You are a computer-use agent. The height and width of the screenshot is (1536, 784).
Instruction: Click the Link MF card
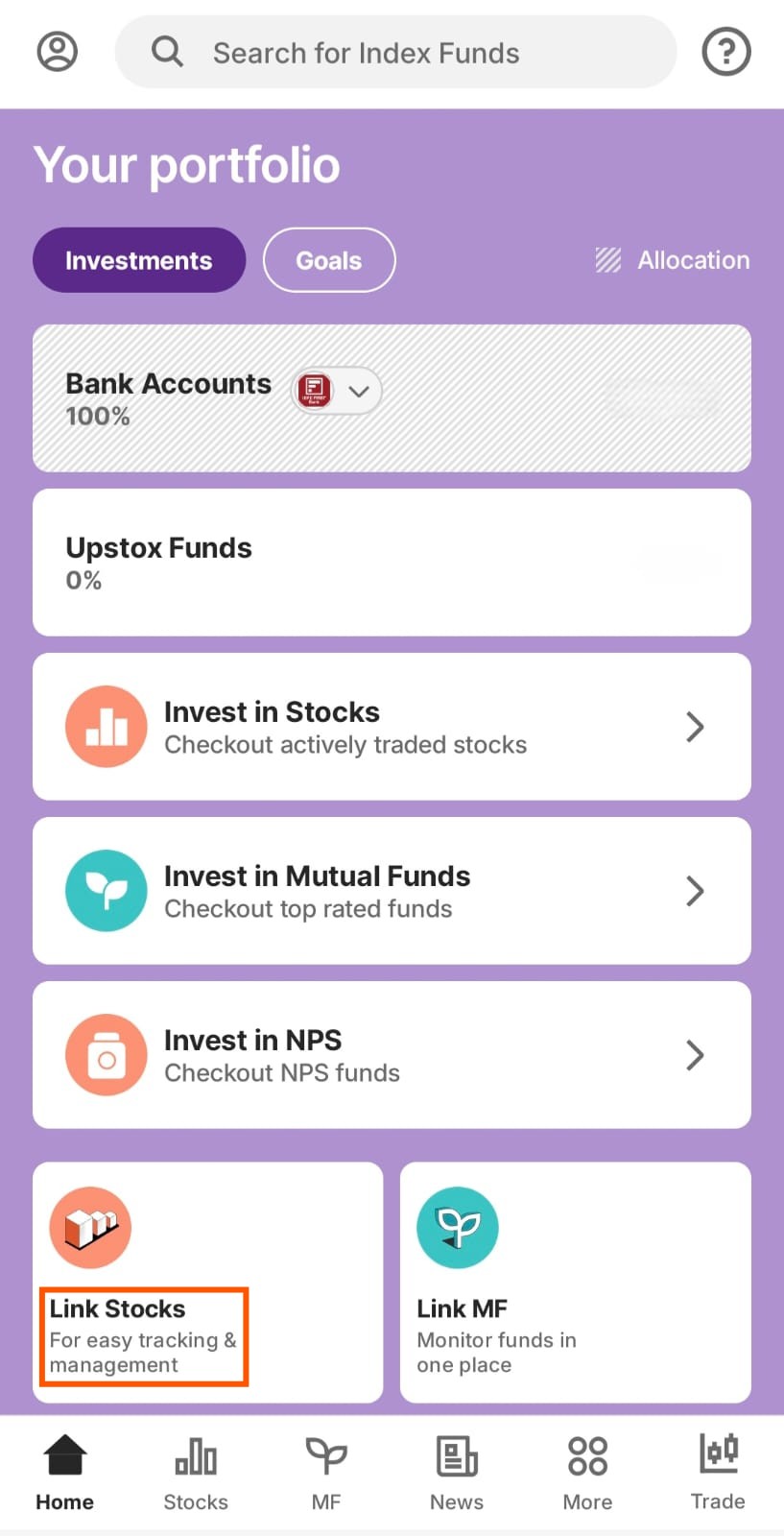tap(575, 1283)
